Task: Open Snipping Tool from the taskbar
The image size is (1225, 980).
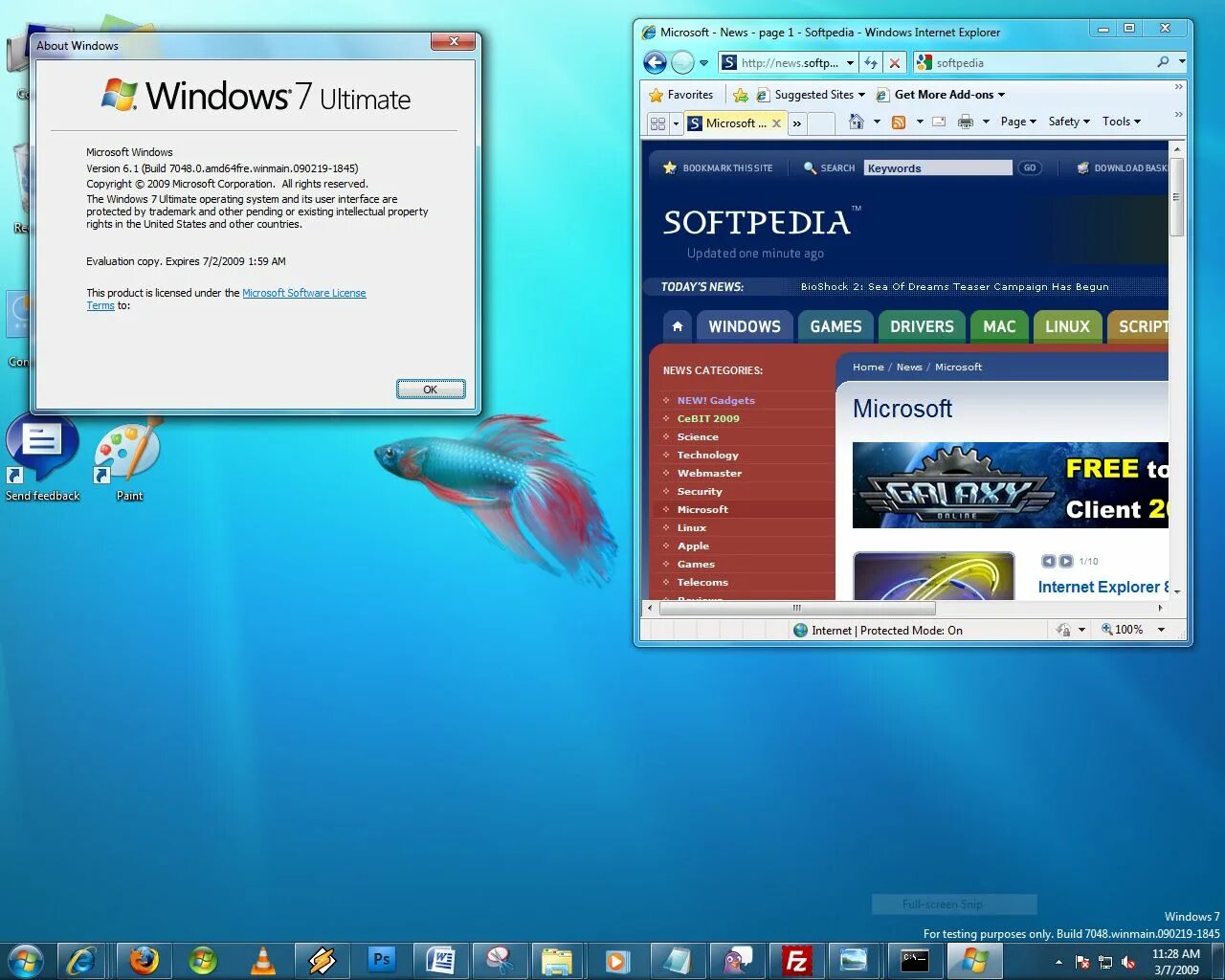Action: tap(501, 959)
